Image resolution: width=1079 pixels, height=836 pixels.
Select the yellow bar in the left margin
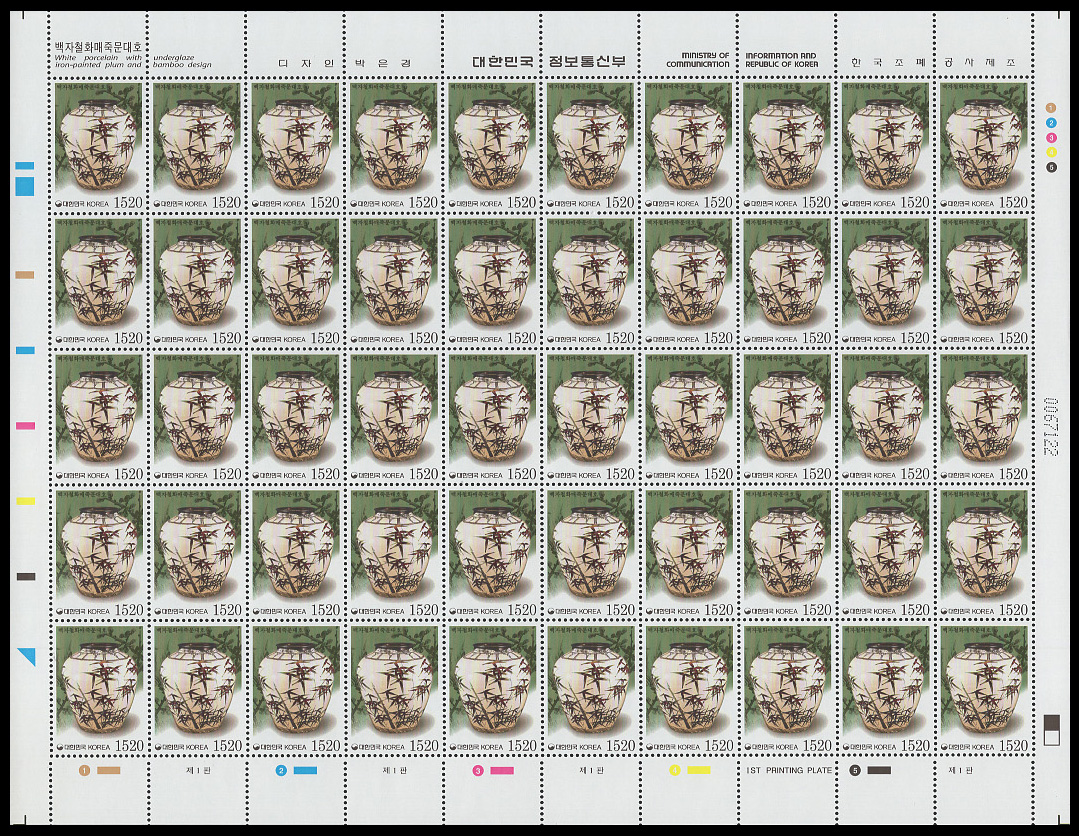[x=25, y=501]
